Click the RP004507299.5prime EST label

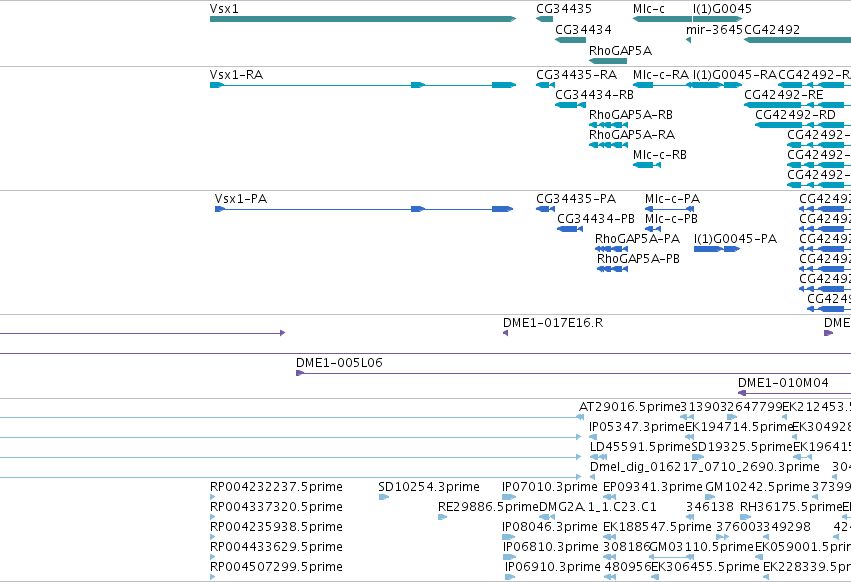click(276, 567)
